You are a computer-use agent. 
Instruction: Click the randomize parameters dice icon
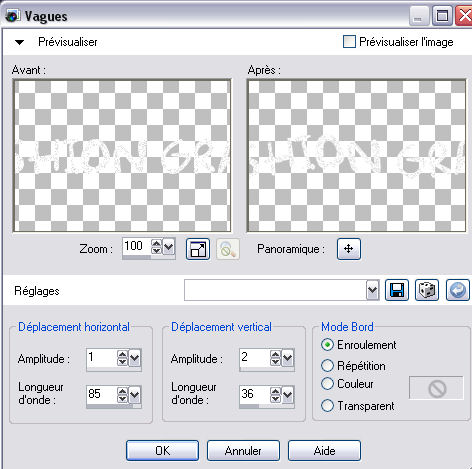(x=427, y=290)
